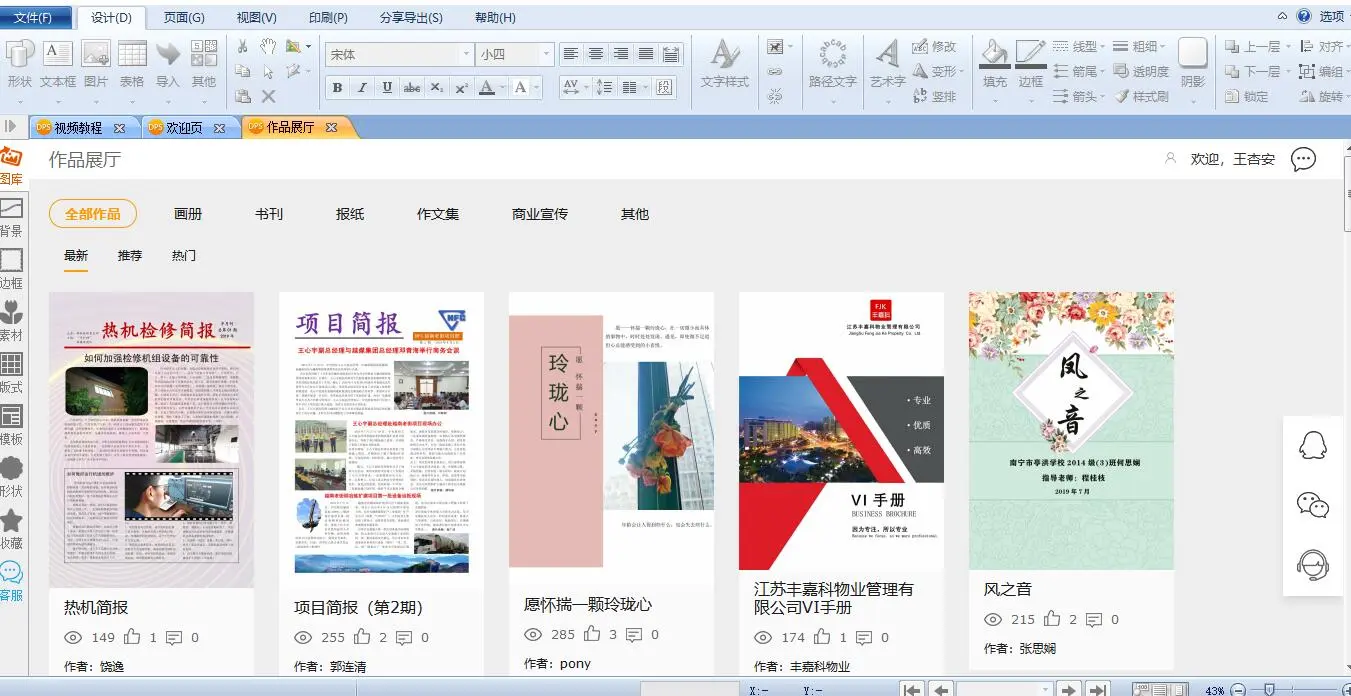1351x696 pixels.
Task: Click the Fill bucket icon
Action: [x=994, y=55]
